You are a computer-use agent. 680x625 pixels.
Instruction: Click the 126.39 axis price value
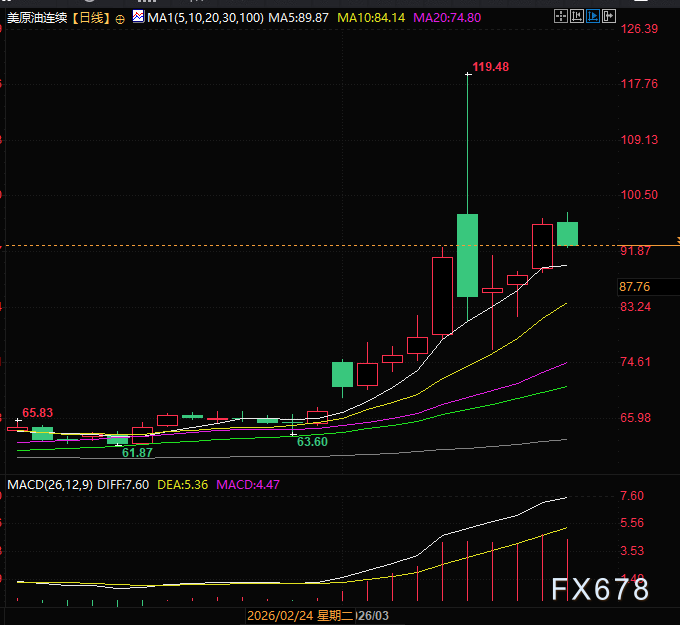pos(639,29)
